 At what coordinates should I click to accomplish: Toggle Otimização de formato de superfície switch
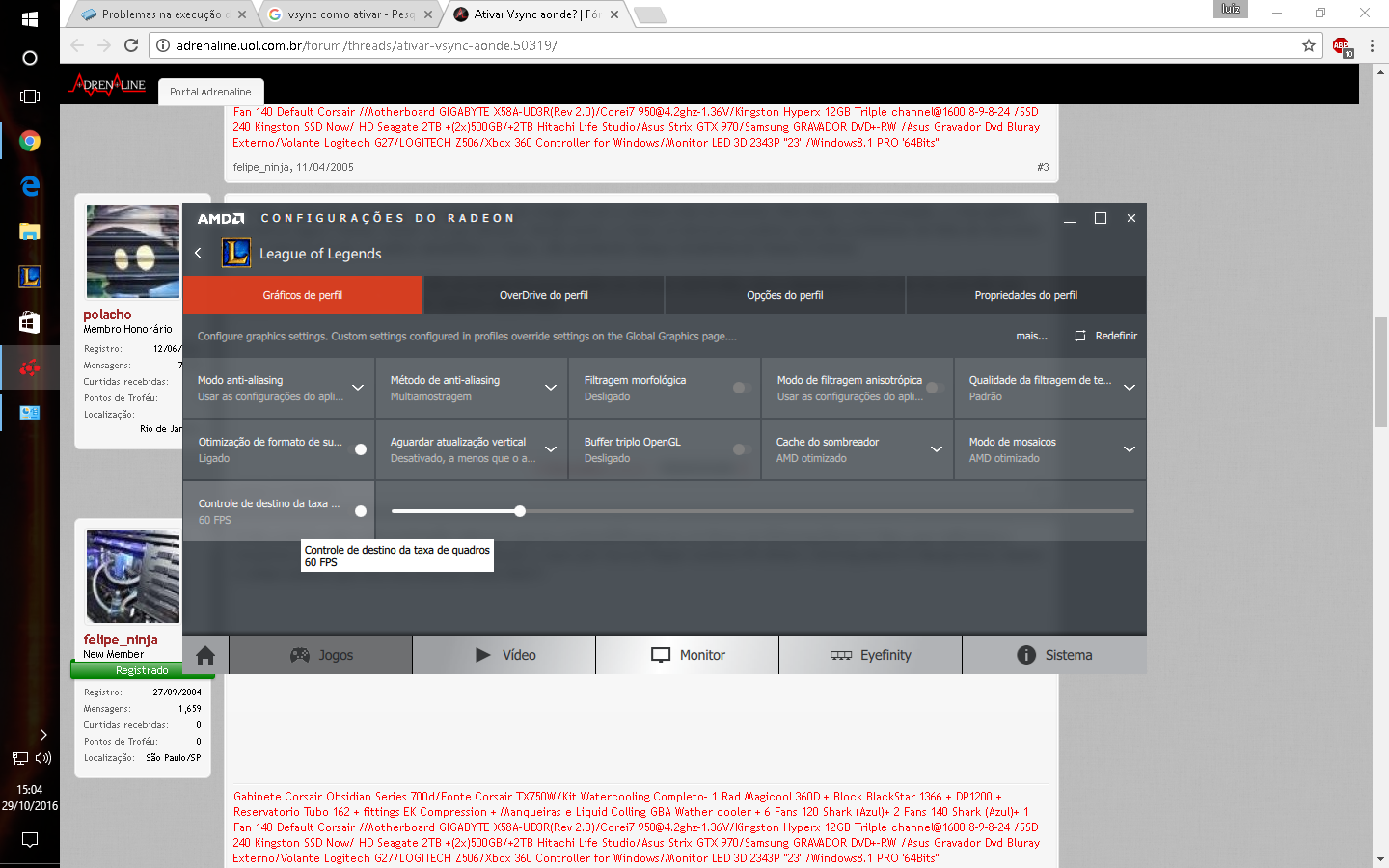(x=359, y=449)
